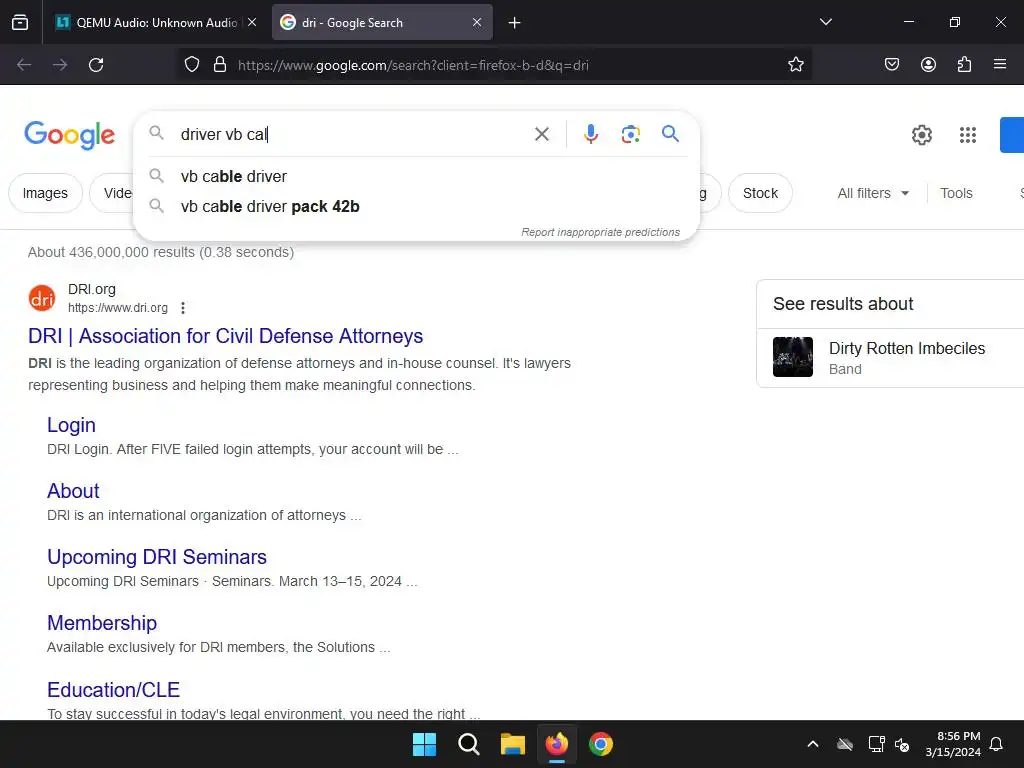This screenshot has height=768, width=1024.
Task: Open search Tools options
Action: tap(956, 193)
